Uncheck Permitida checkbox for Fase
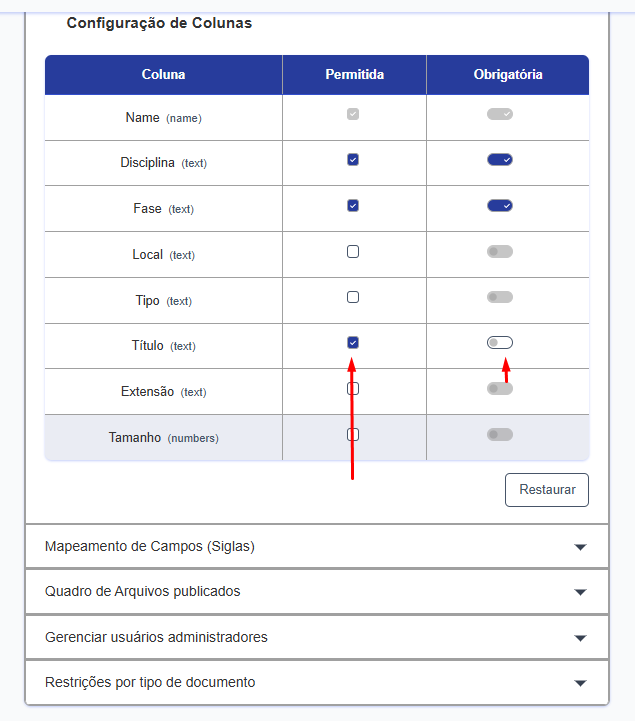 tap(353, 206)
